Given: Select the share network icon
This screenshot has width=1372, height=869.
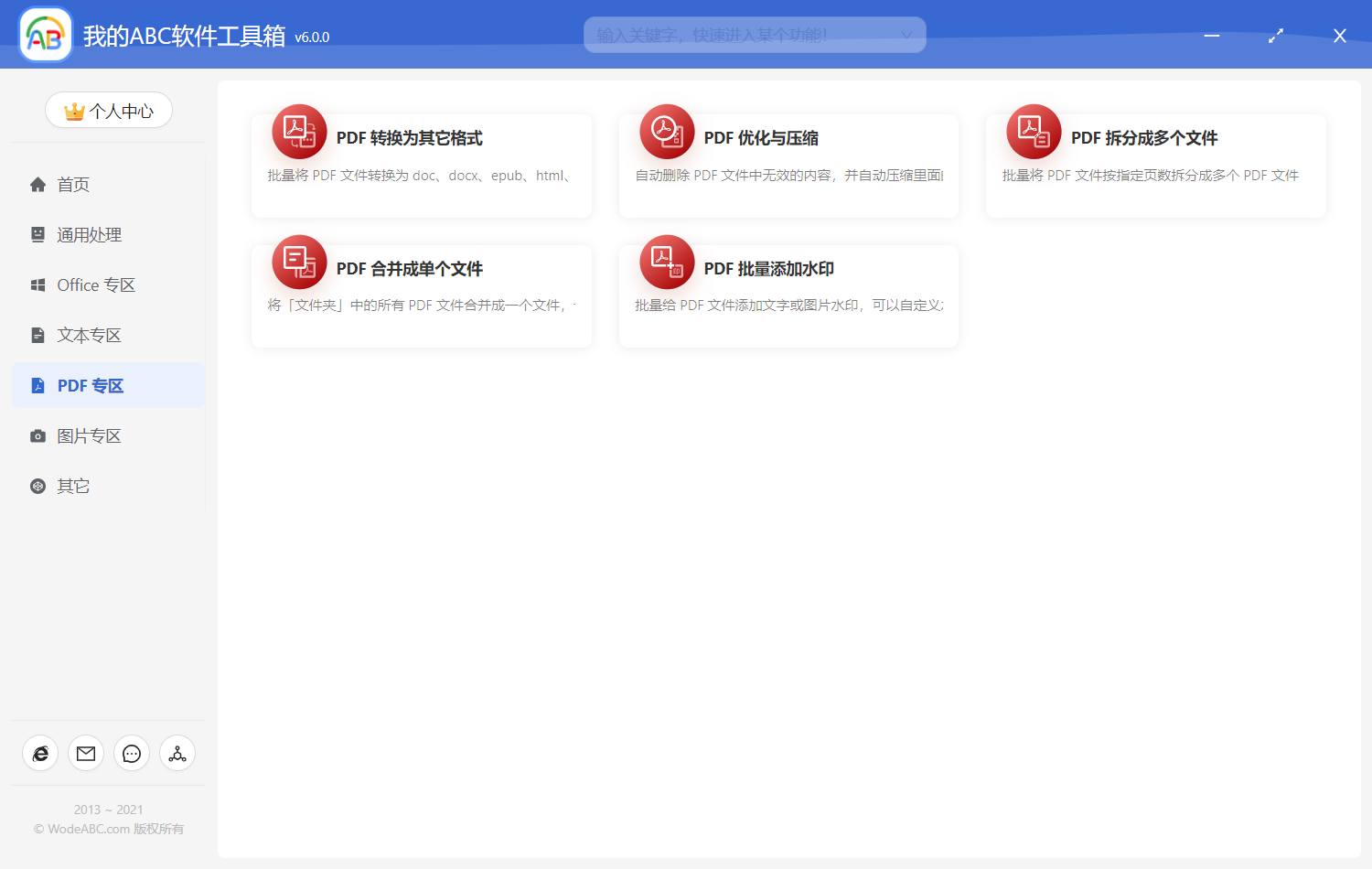Looking at the screenshot, I should (177, 753).
